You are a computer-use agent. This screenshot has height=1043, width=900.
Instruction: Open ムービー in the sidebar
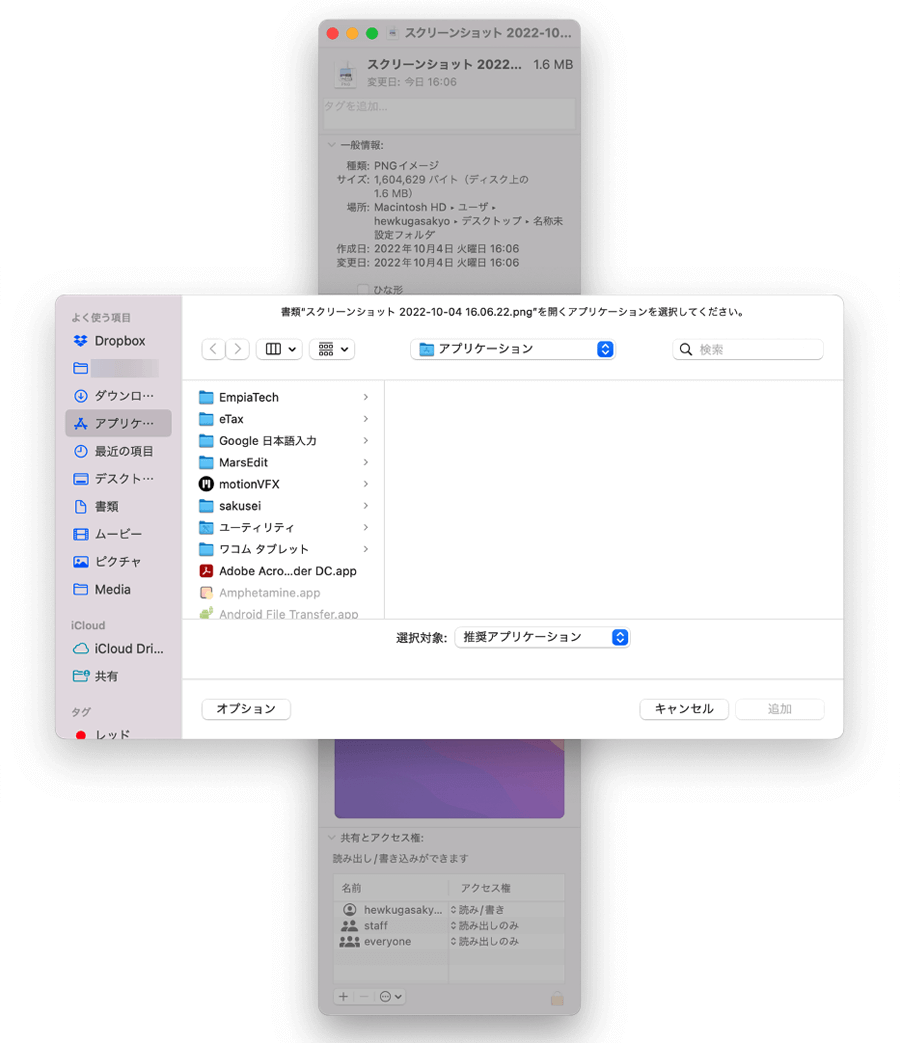click(118, 534)
